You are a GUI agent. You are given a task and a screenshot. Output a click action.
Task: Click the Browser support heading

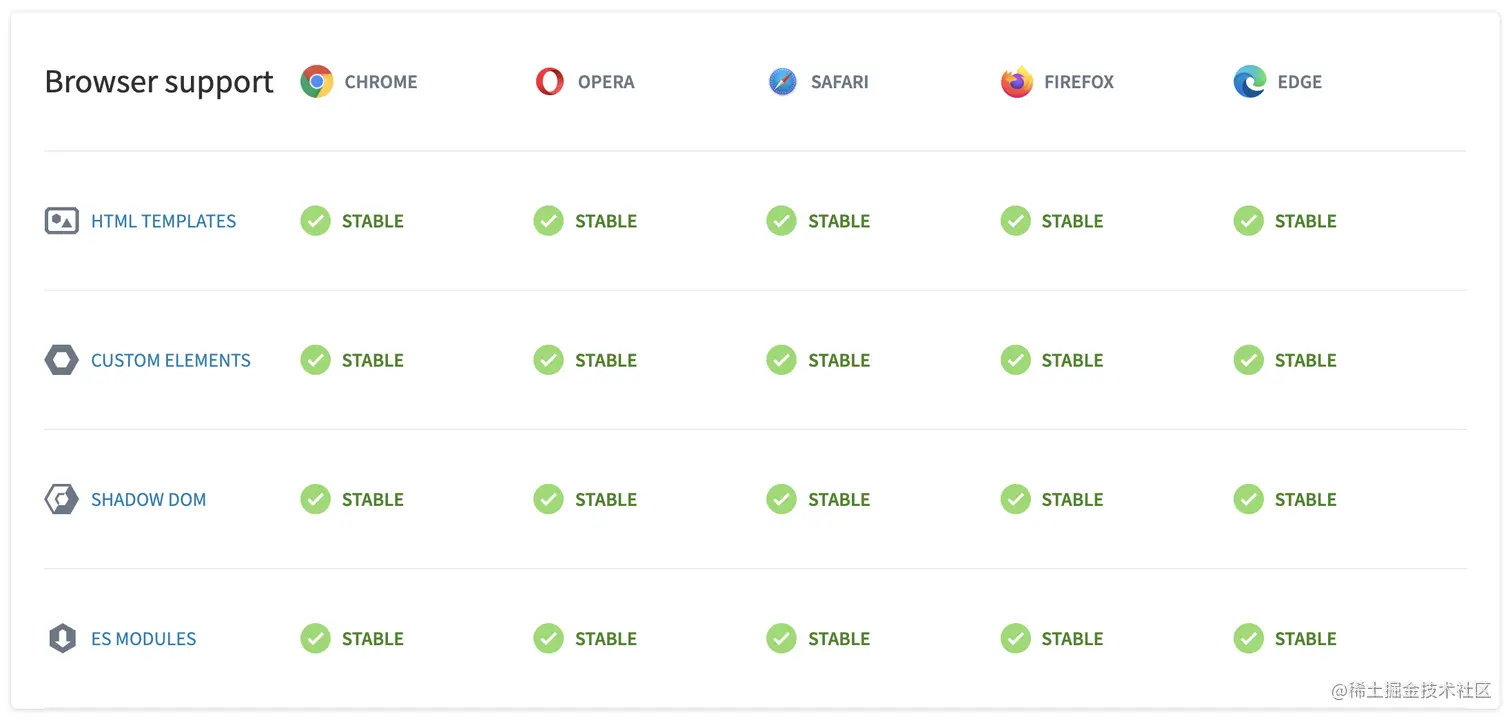point(159,82)
